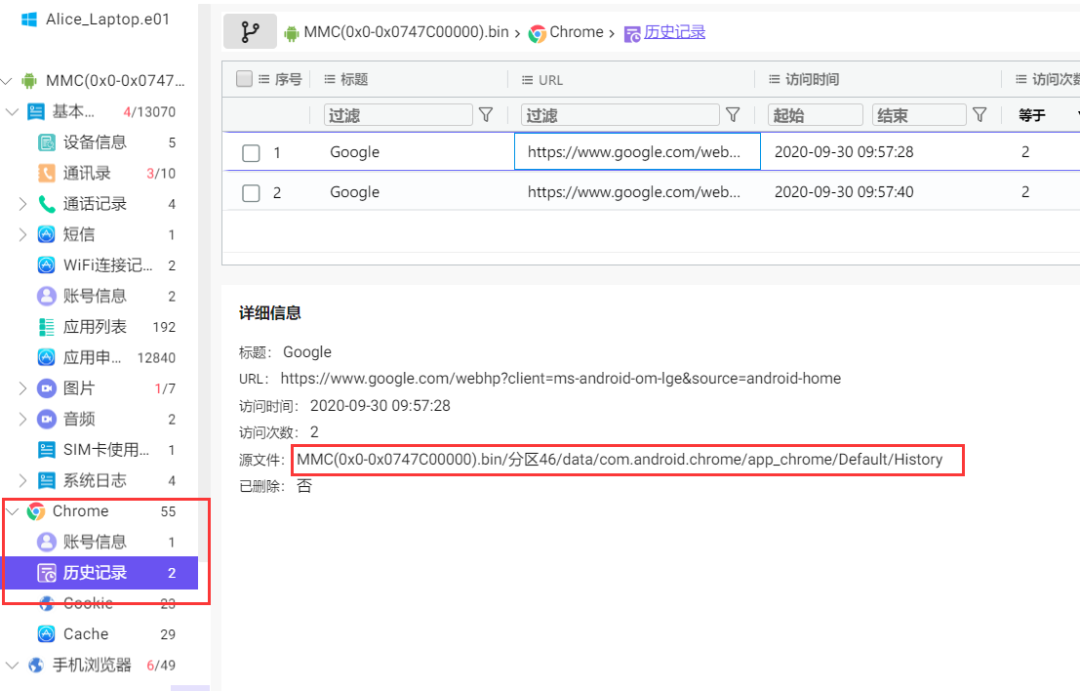Click the 账号信息 icon under 基本 section
This screenshot has width=1080, height=691.
point(46,296)
